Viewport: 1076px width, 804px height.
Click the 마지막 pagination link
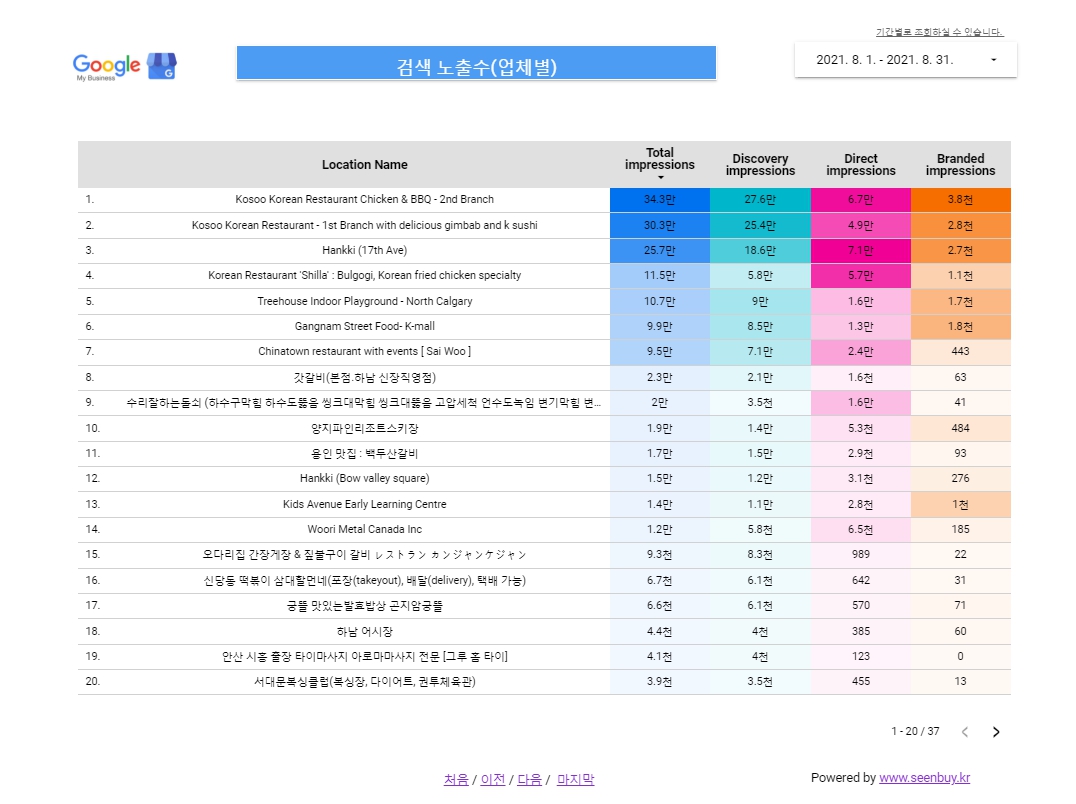click(x=575, y=778)
